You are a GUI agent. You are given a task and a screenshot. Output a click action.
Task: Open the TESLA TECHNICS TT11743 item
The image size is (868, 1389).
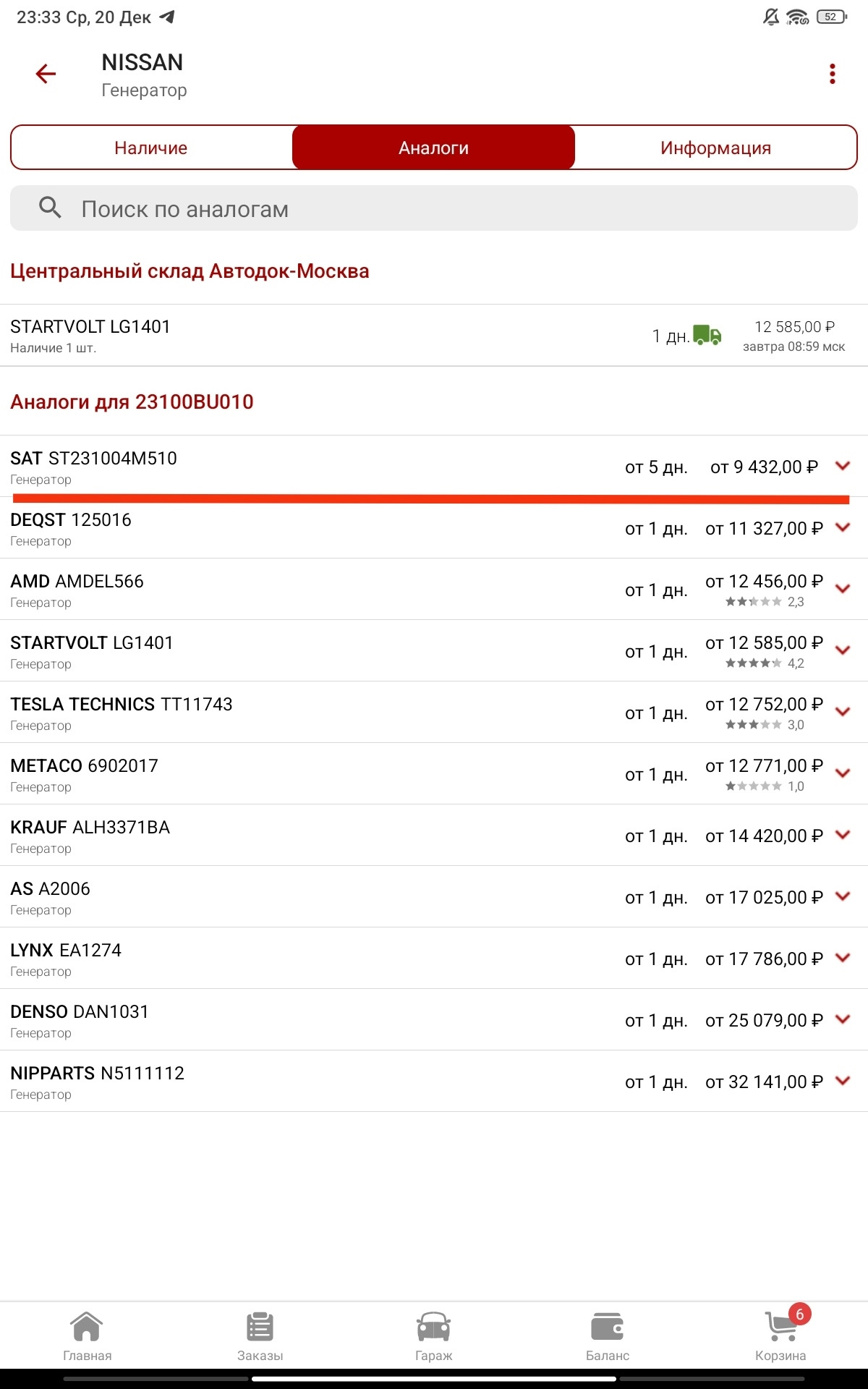(x=289, y=713)
